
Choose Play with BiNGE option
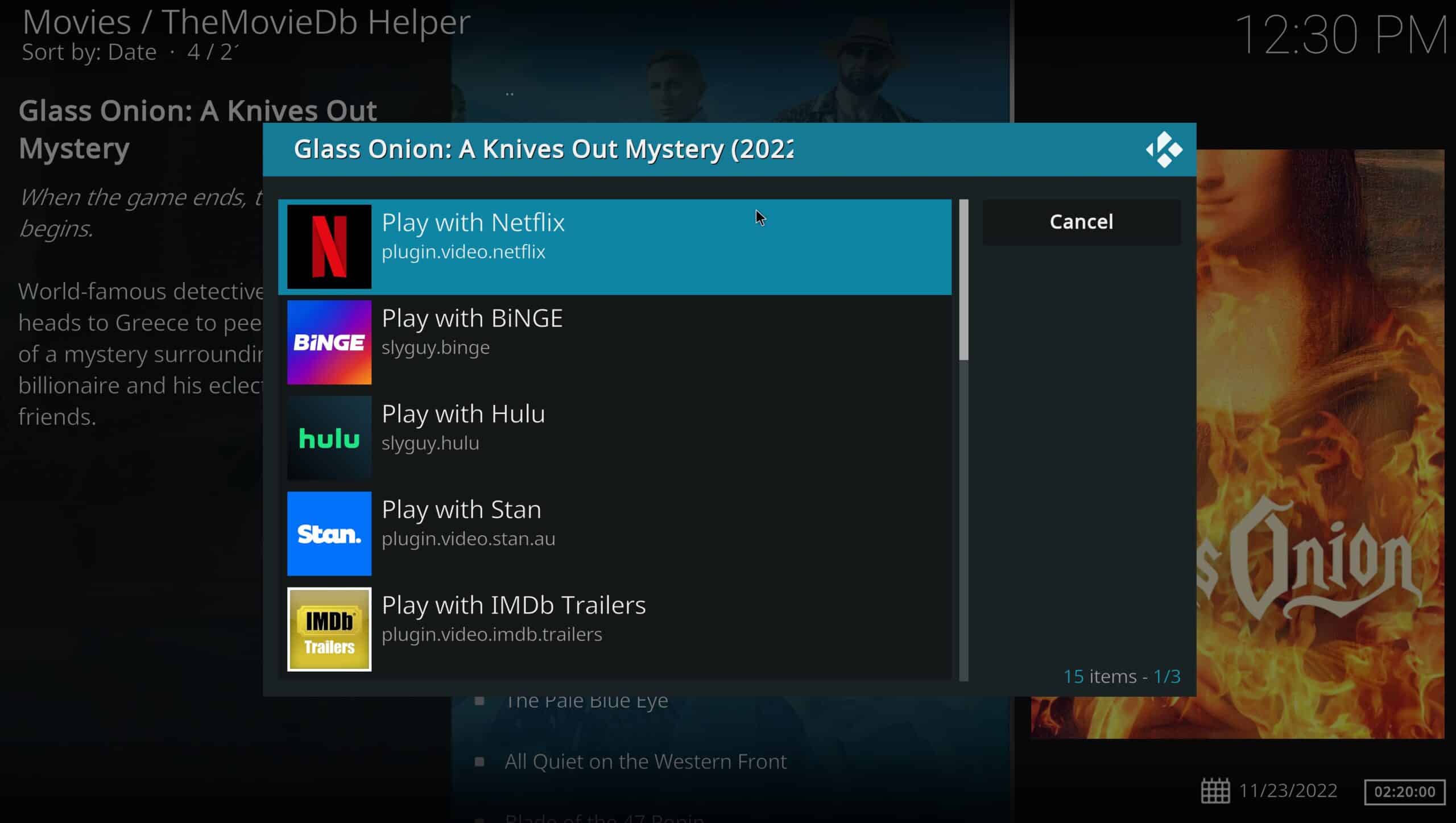pos(615,342)
